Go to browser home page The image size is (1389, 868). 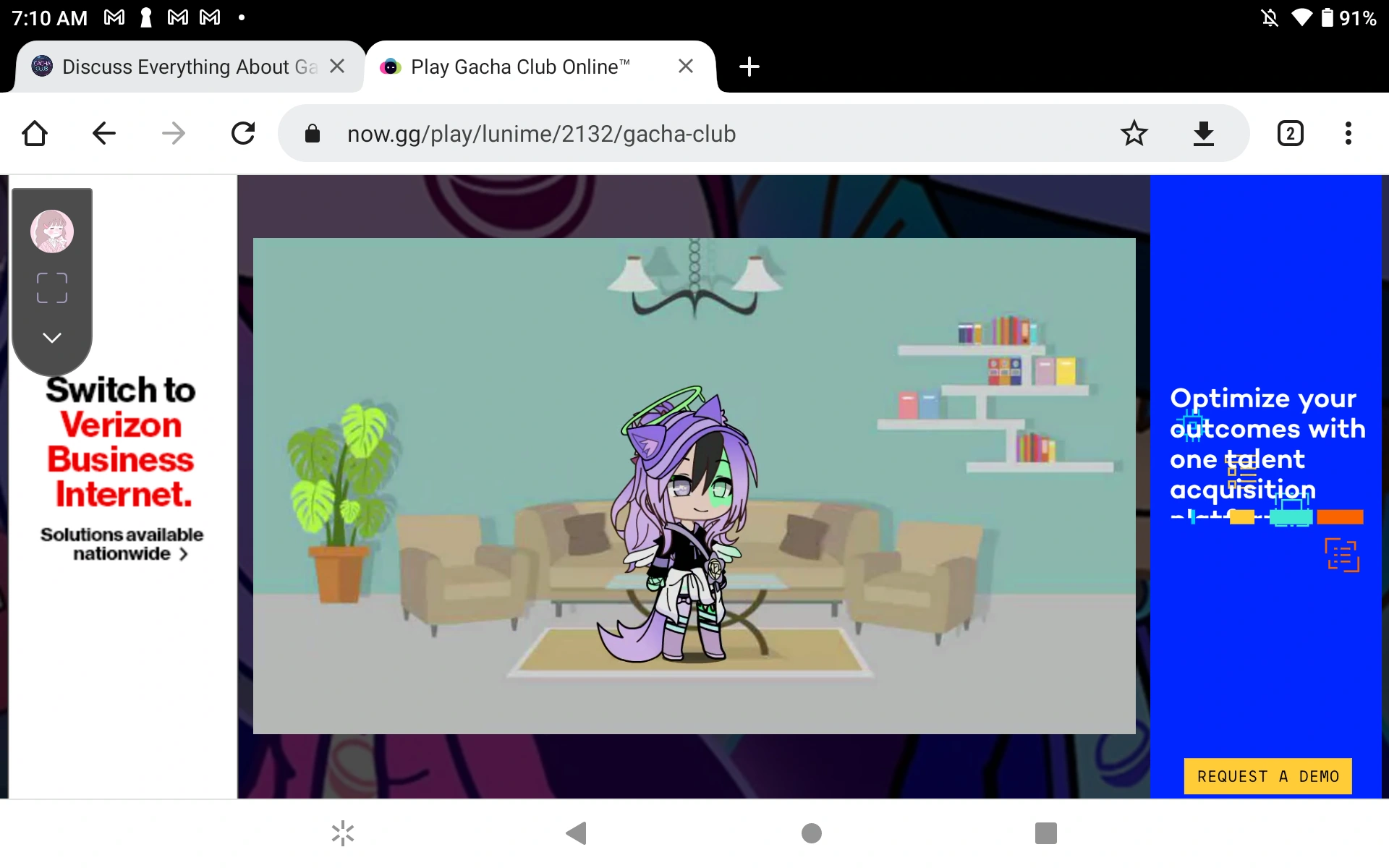coord(35,134)
